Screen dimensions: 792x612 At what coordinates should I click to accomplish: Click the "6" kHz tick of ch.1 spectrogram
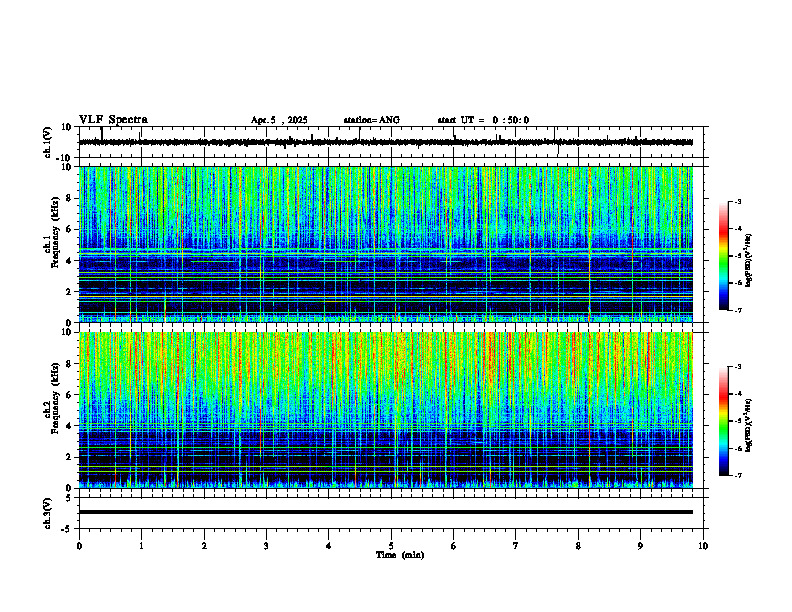click(71, 229)
